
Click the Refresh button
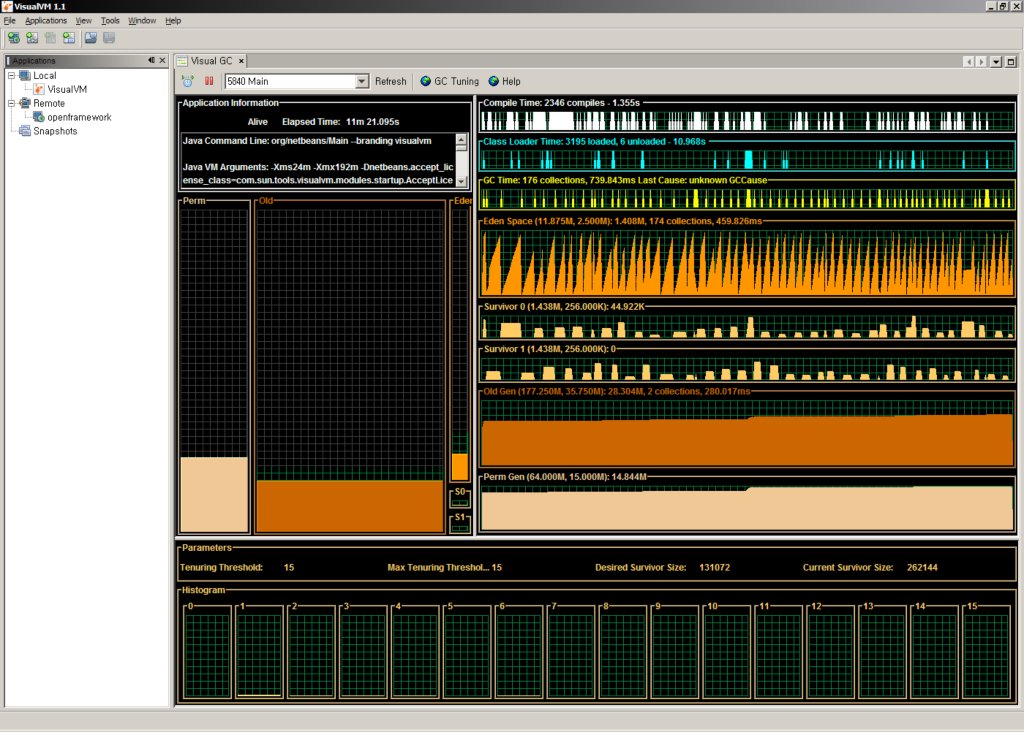pyautogui.click(x=391, y=81)
